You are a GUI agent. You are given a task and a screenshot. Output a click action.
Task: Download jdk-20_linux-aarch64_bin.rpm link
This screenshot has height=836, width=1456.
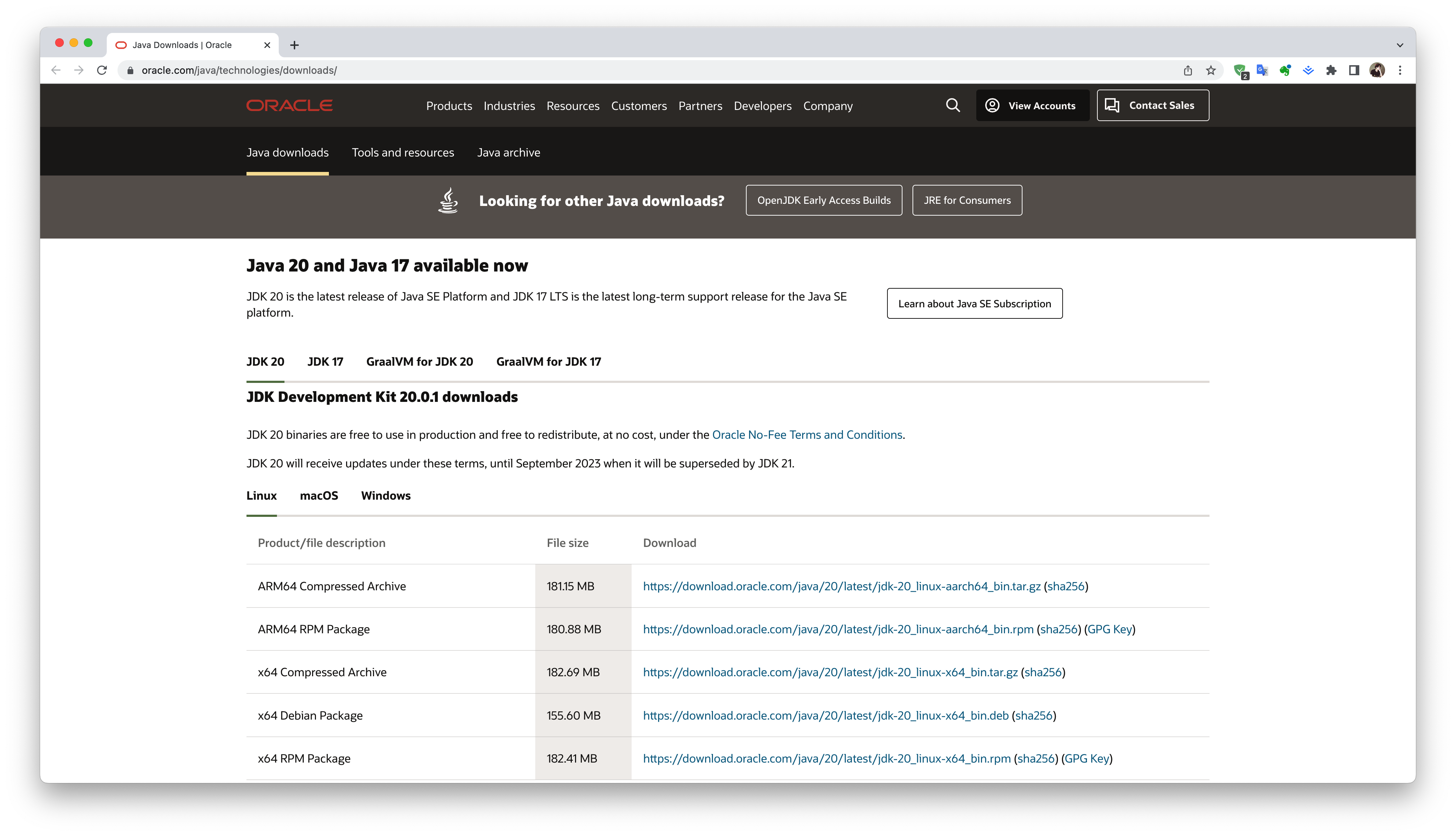tap(838, 629)
